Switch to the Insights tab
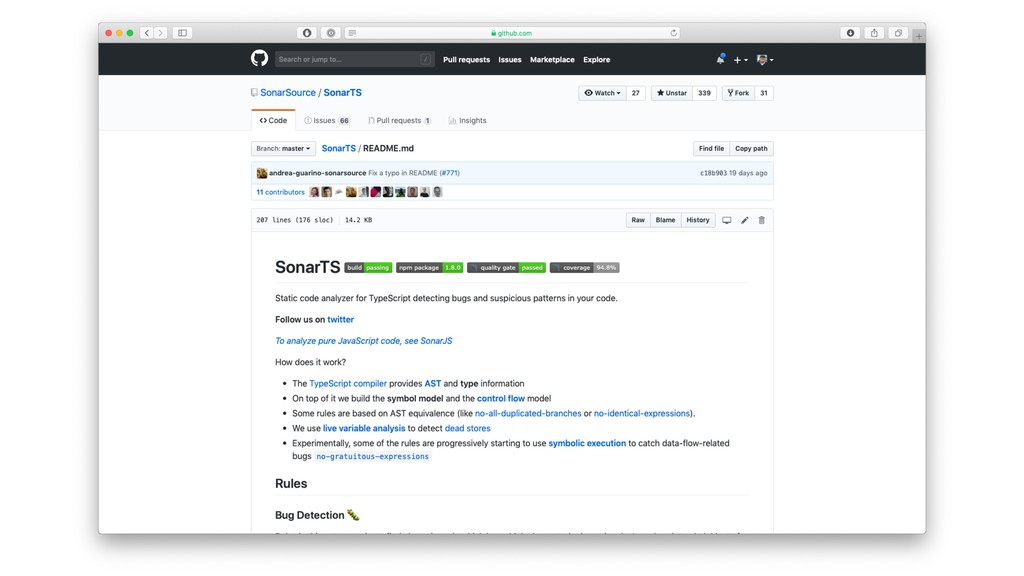This screenshot has height=576, width=1024. click(x=468, y=120)
